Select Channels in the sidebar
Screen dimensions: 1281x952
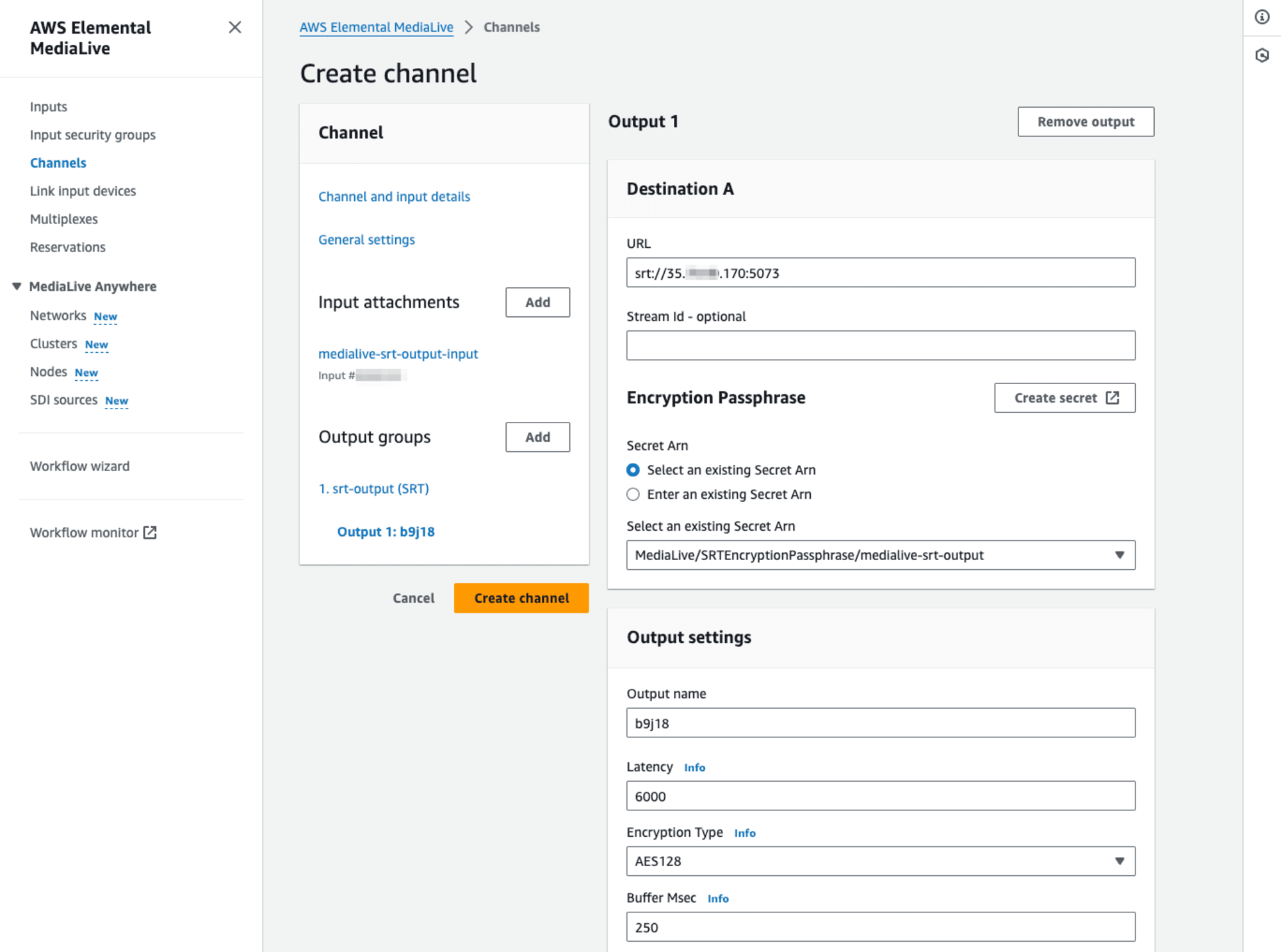pos(58,163)
